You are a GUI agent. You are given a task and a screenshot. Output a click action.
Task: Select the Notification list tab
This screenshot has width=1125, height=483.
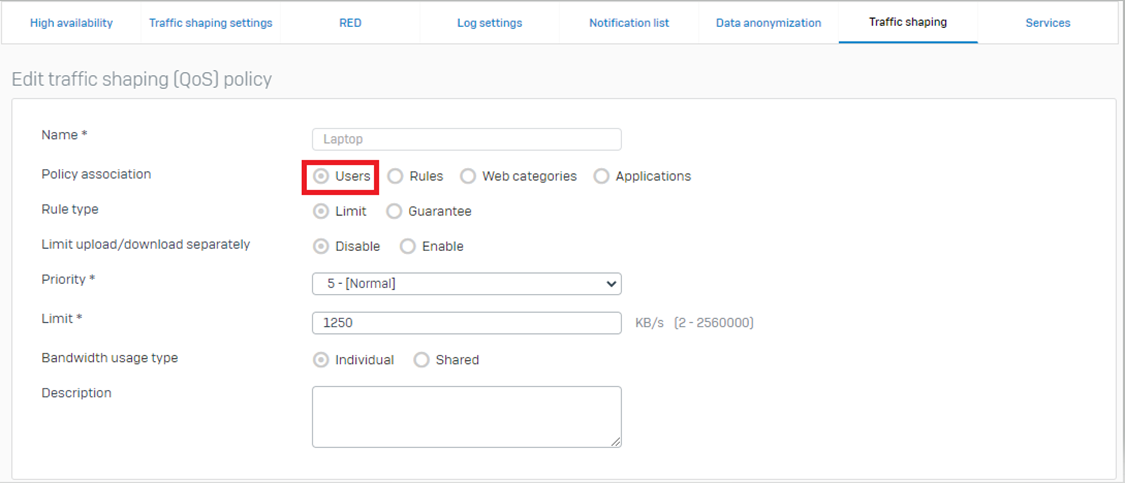(629, 23)
